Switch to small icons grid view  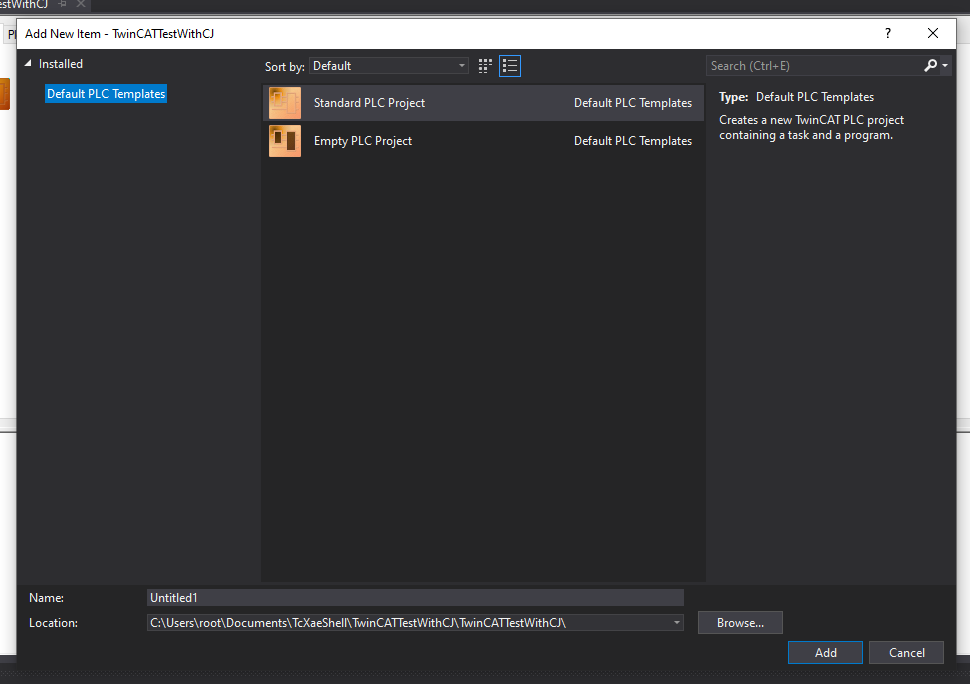pyautogui.click(x=485, y=66)
